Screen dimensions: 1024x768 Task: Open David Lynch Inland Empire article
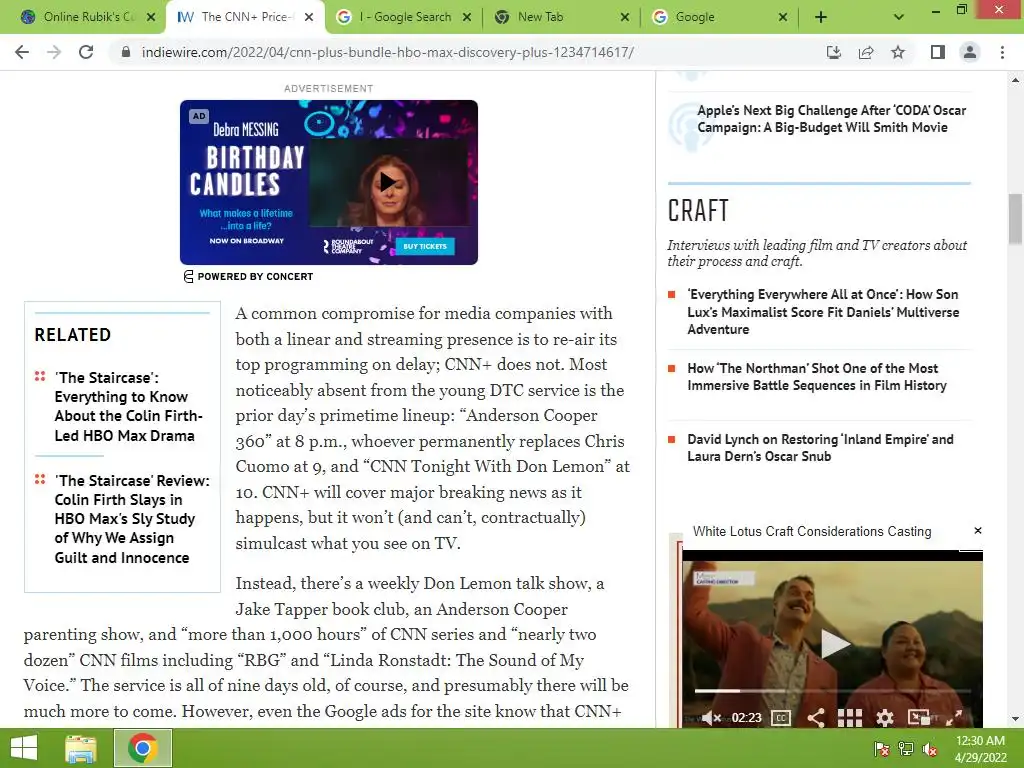point(820,447)
